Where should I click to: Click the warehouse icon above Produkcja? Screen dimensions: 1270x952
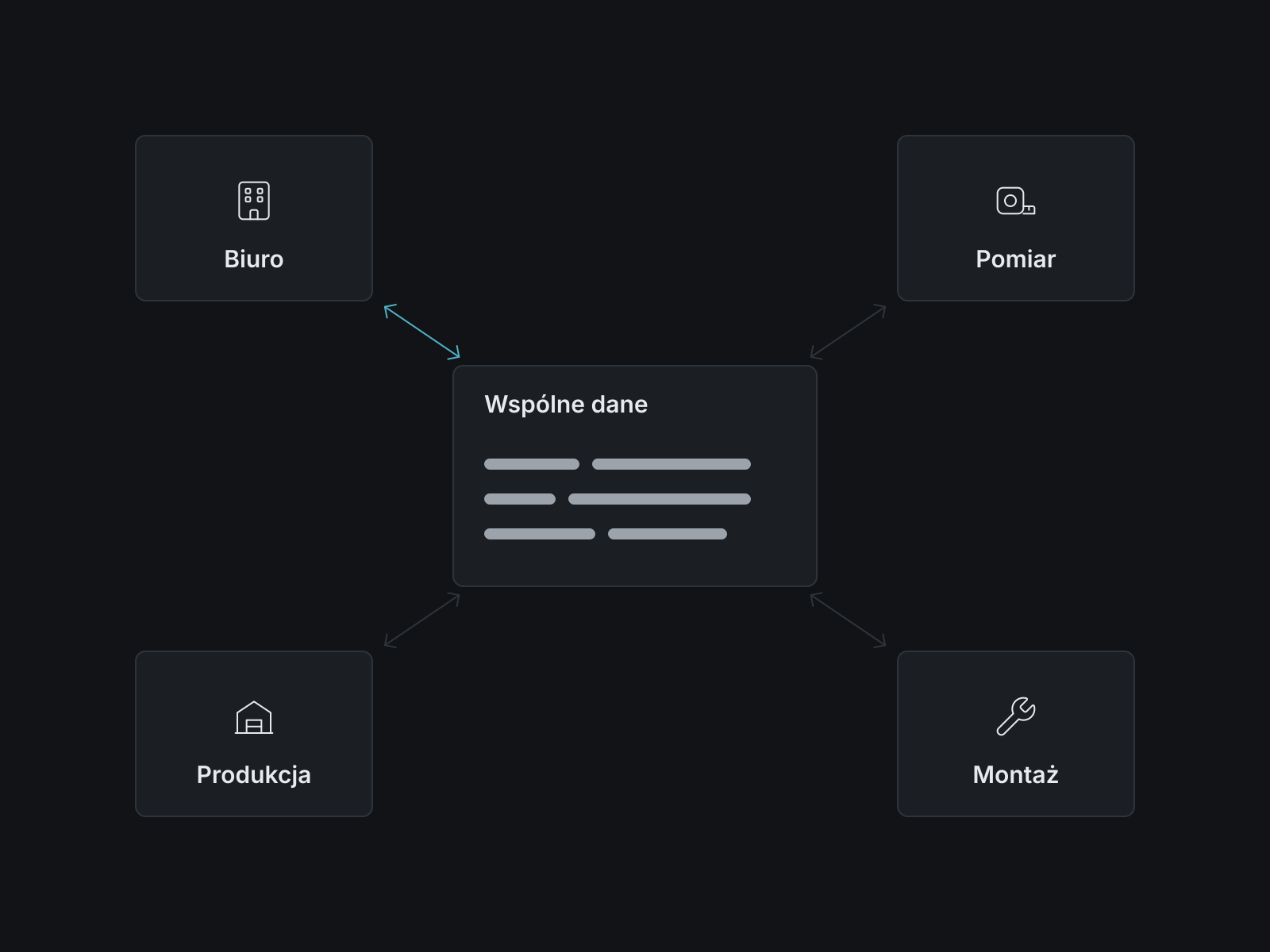tap(254, 717)
